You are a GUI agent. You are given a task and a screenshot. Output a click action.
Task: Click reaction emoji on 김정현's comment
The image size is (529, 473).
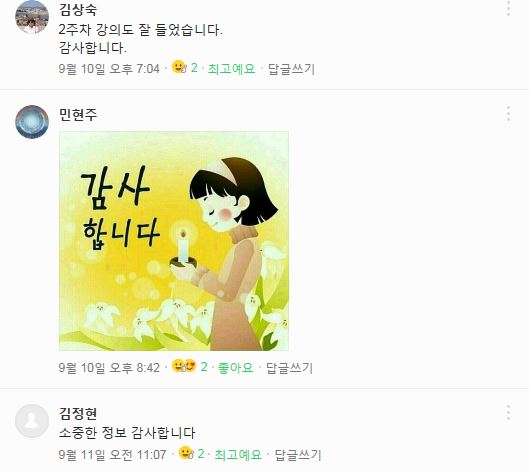[186, 453]
